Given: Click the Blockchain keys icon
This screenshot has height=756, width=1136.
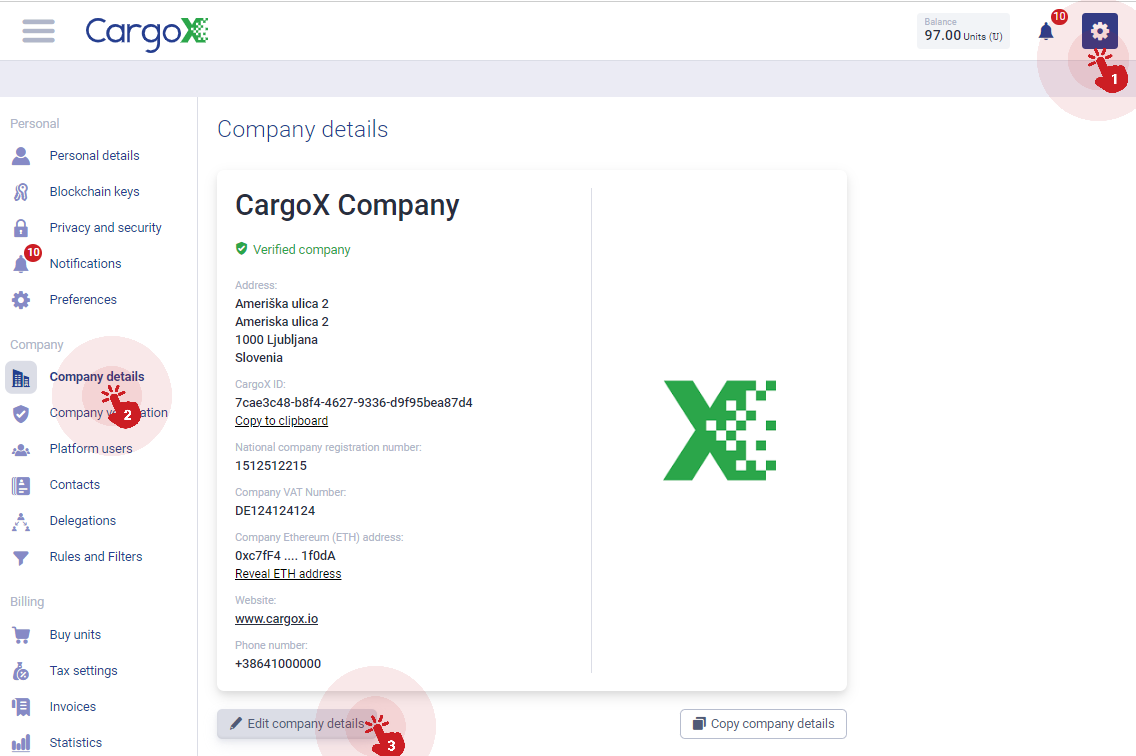Looking at the screenshot, I should pos(21,192).
